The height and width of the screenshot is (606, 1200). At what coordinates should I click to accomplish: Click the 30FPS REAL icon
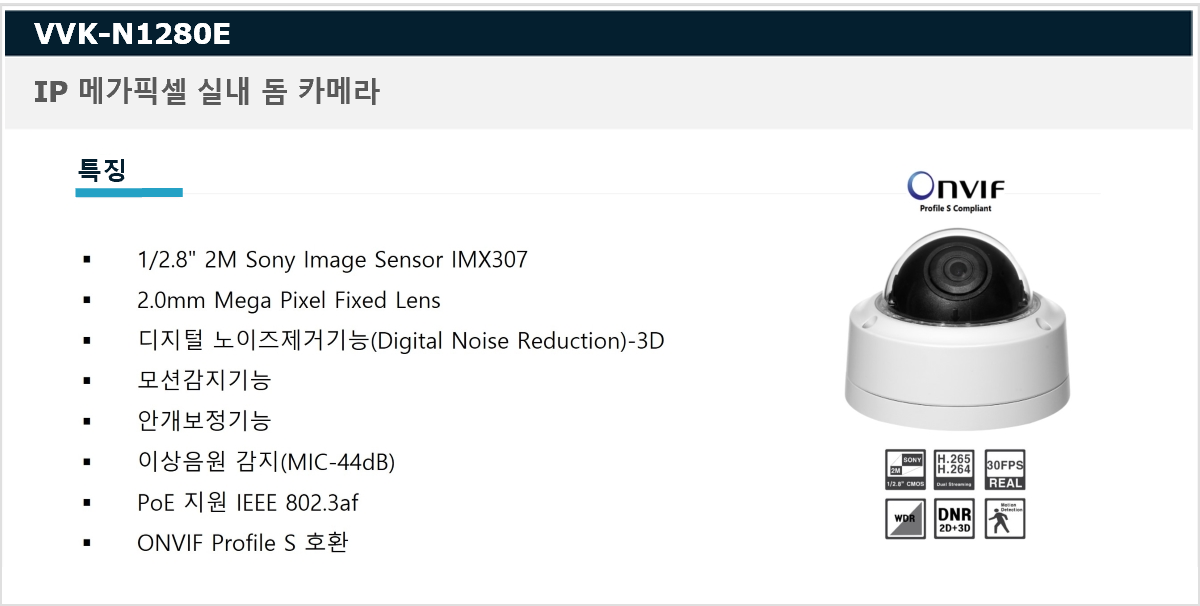click(x=1005, y=469)
